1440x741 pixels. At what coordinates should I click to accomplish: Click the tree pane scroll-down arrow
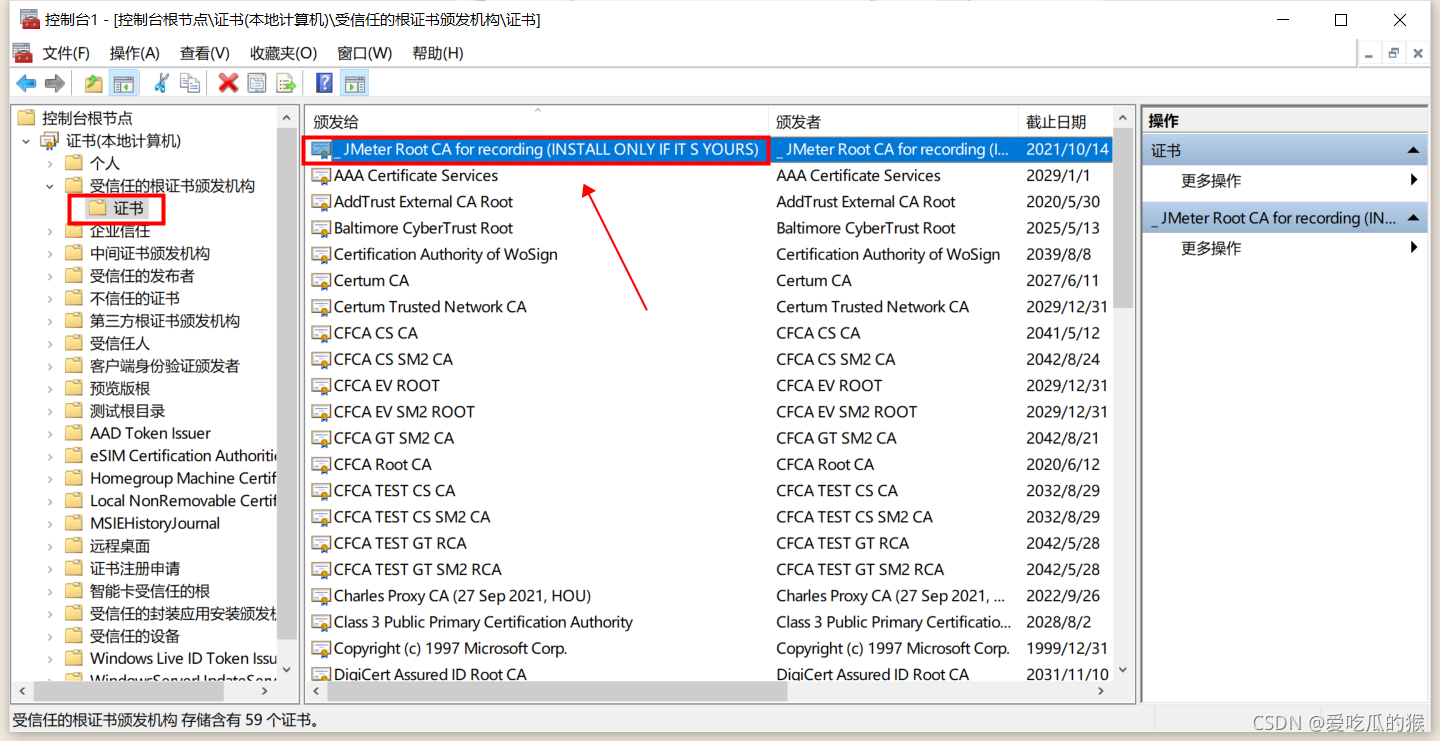pos(287,670)
